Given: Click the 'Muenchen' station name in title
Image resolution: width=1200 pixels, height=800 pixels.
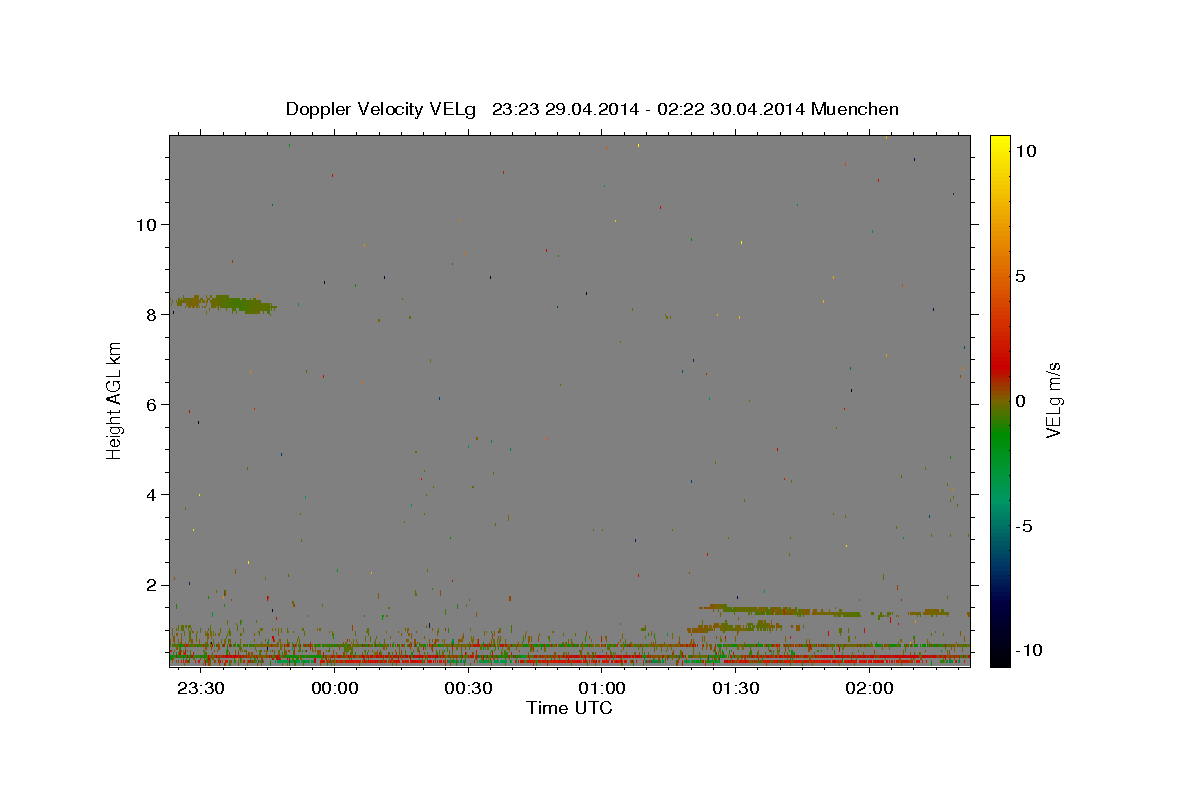Looking at the screenshot, I should pyautogui.click(x=855, y=109).
